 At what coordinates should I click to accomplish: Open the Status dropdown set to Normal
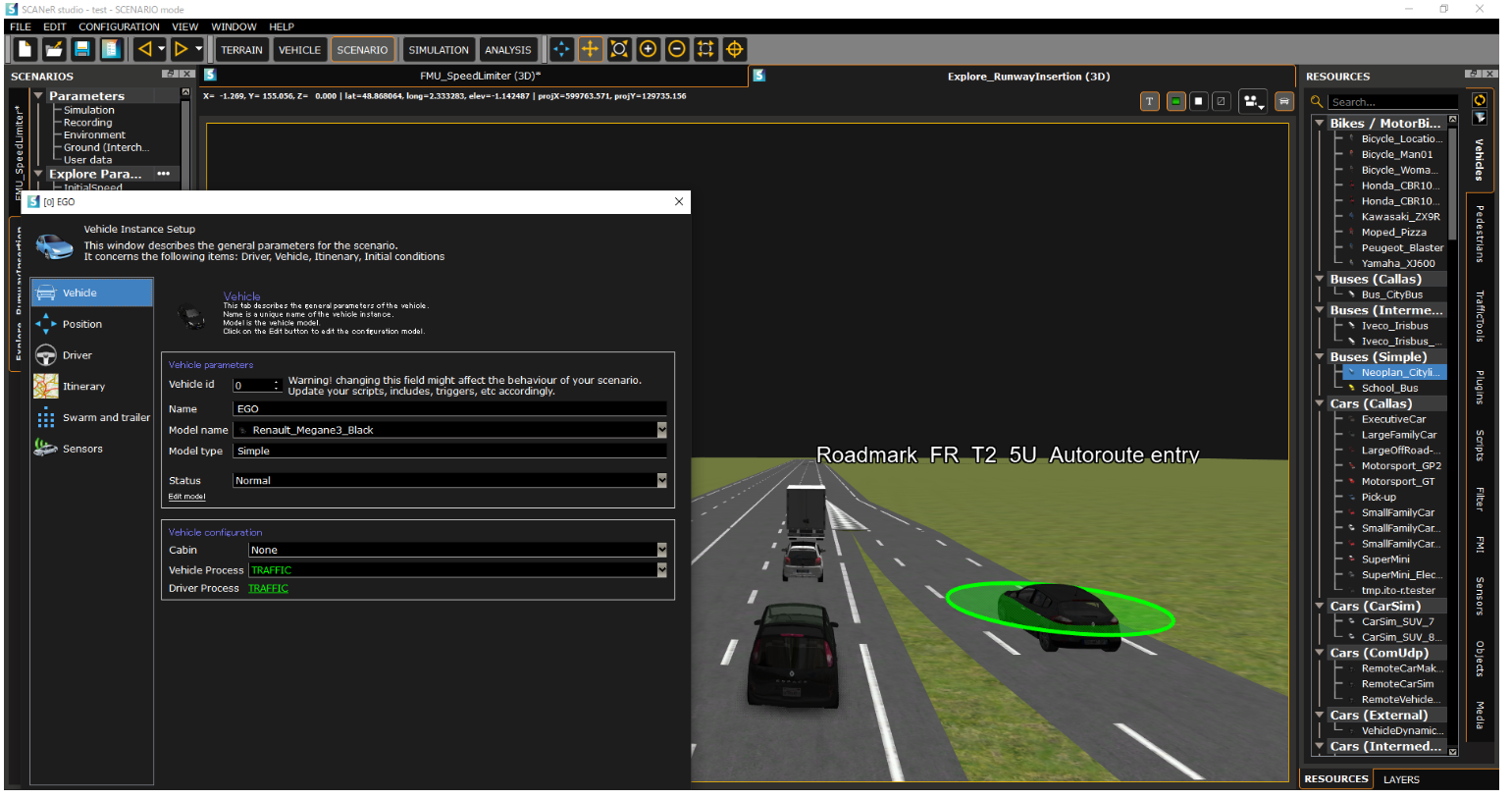tap(661, 480)
